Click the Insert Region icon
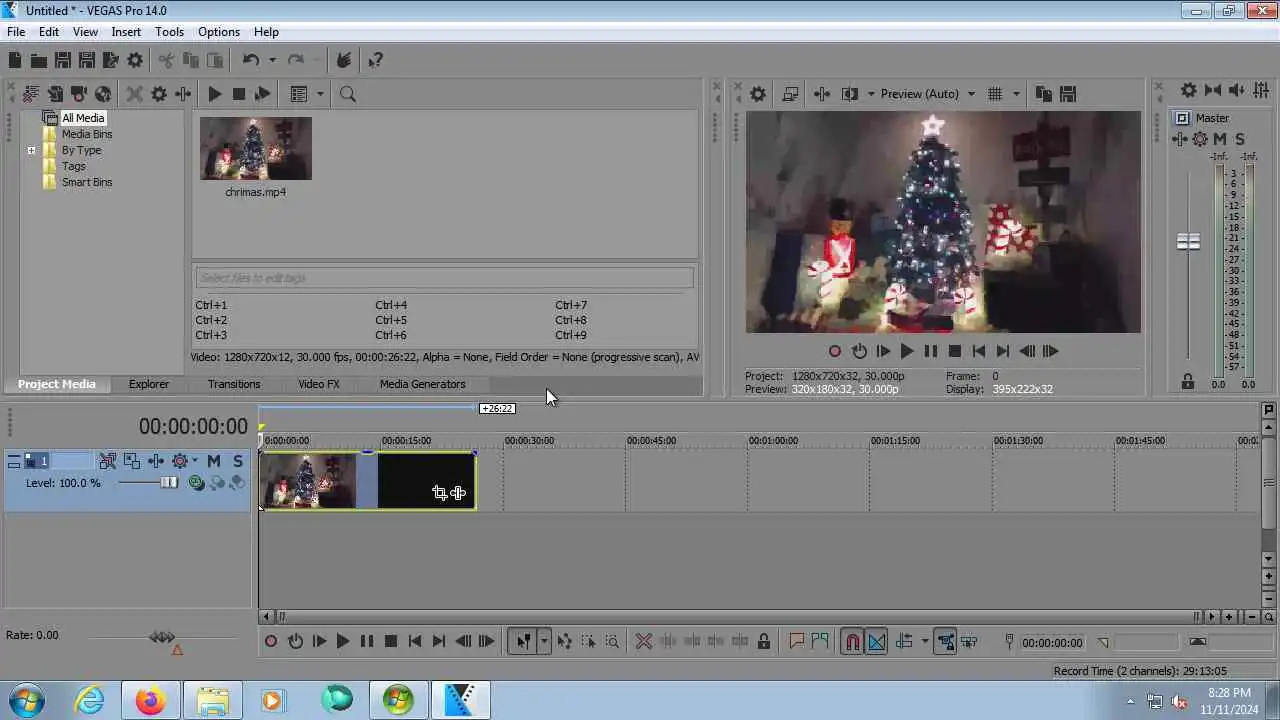The width and height of the screenshot is (1280, 720). click(x=820, y=642)
